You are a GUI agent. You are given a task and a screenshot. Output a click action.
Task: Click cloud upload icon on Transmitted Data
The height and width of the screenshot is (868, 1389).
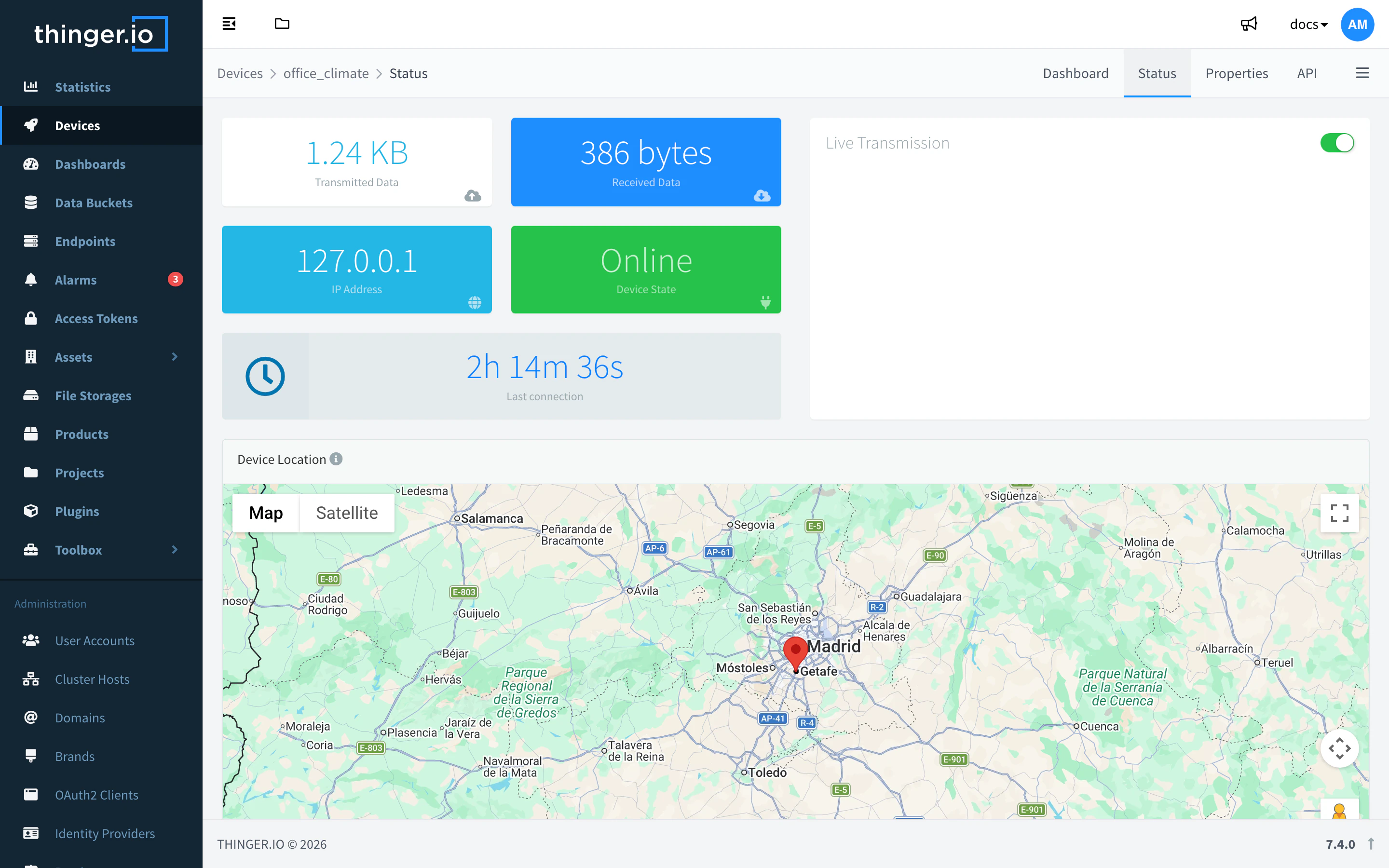tap(472, 196)
